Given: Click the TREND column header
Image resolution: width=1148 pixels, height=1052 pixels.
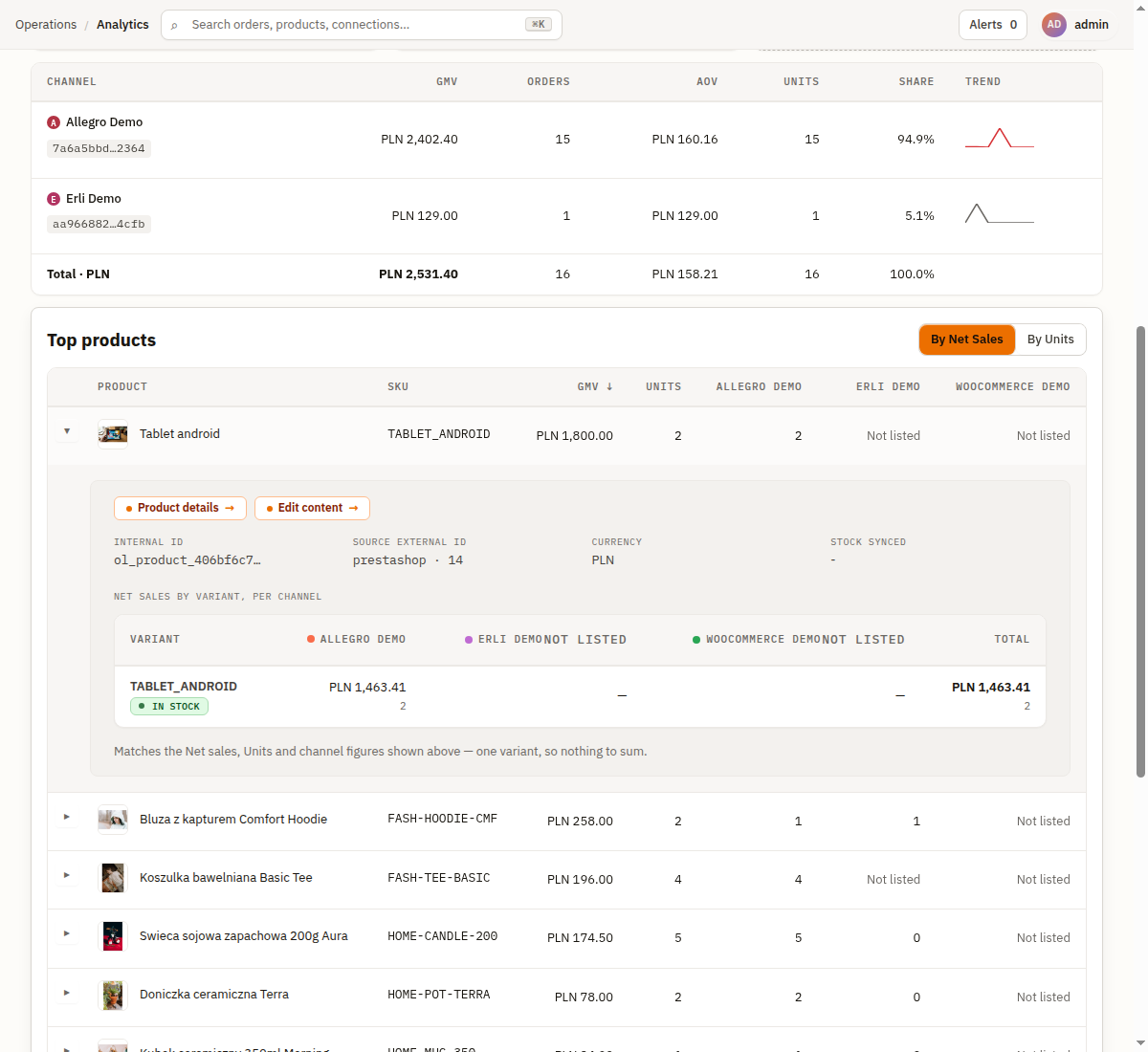Looking at the screenshot, I should (x=982, y=82).
